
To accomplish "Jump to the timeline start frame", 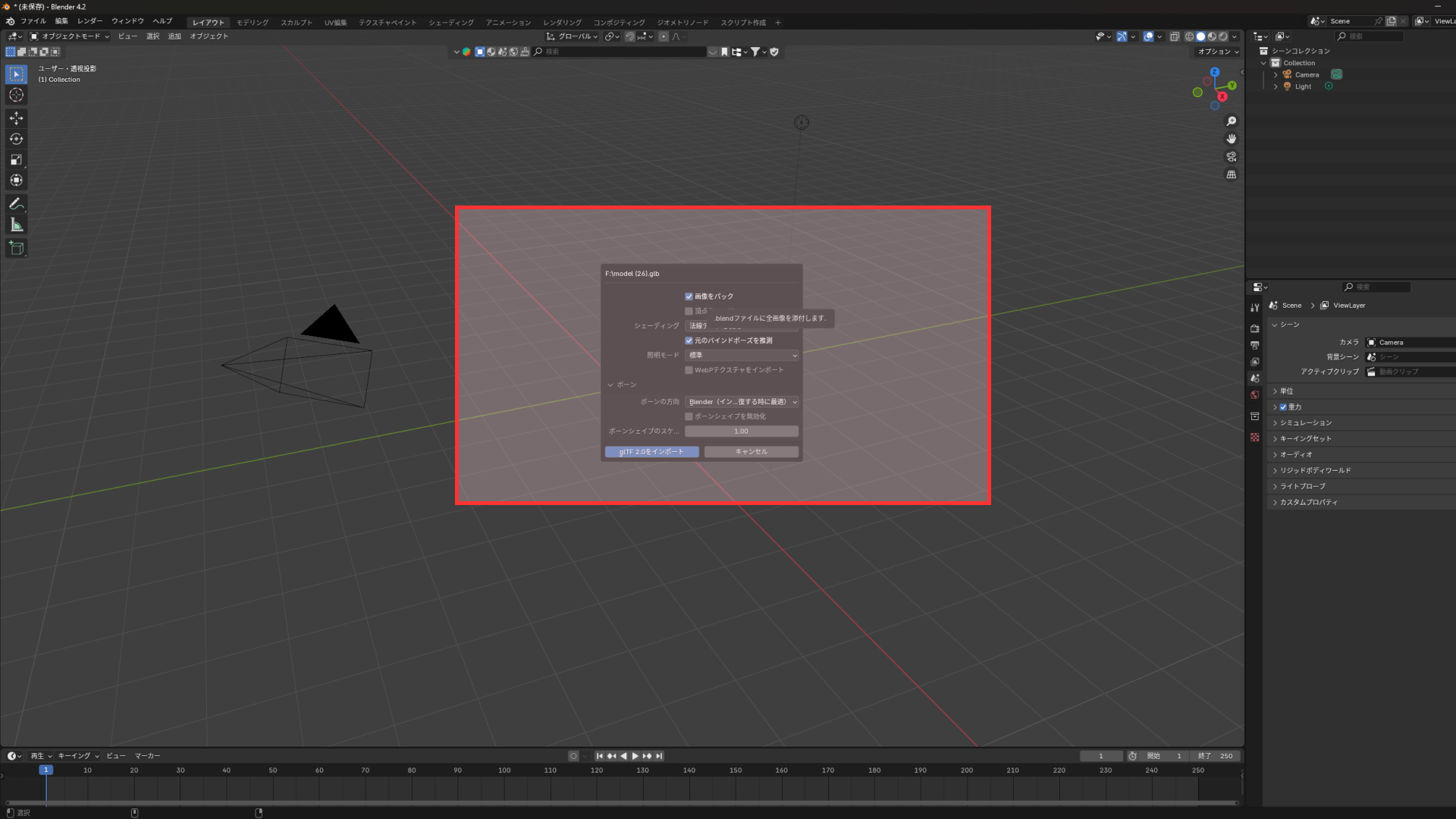I will pyautogui.click(x=599, y=756).
